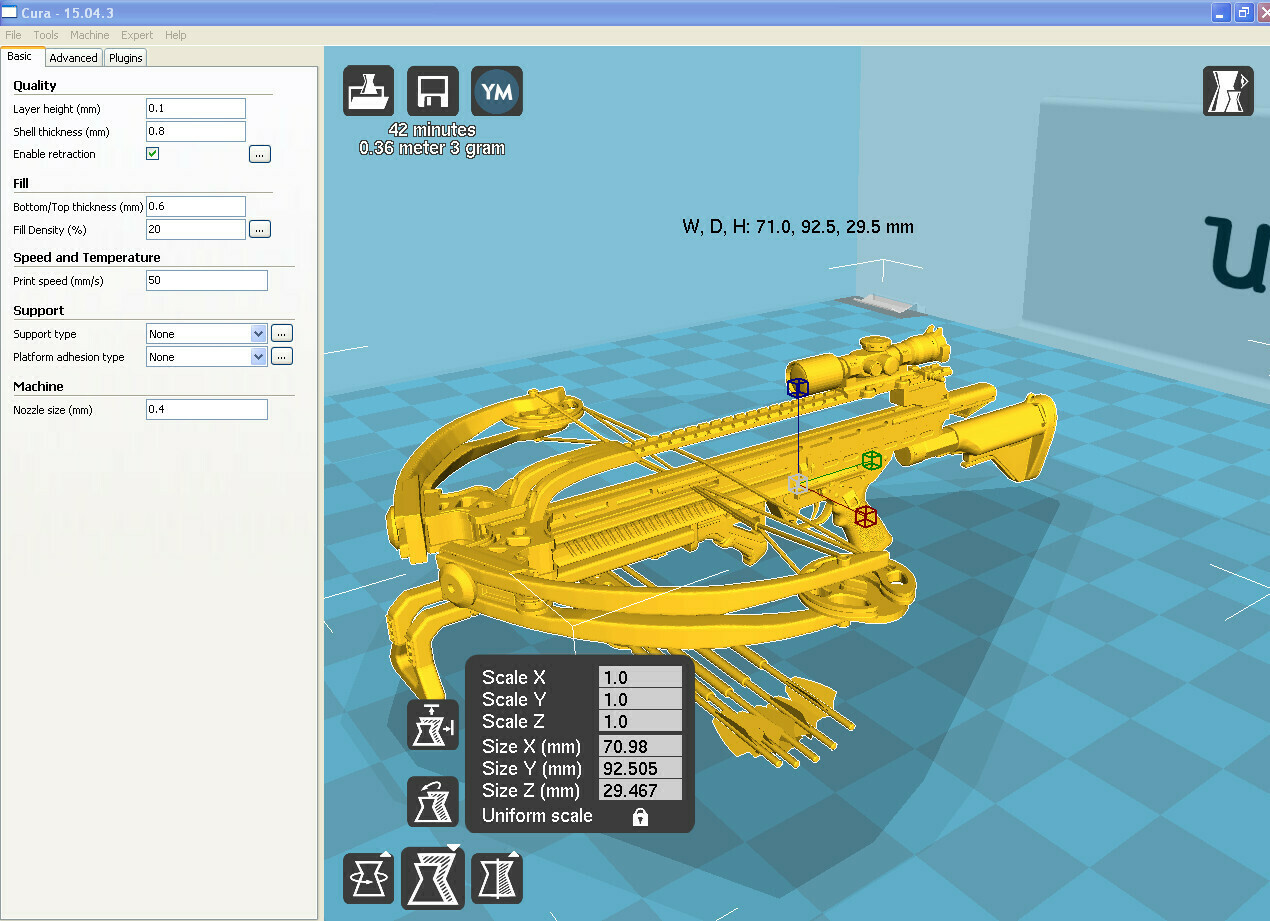Select the Scale tool icon
Screen dimensions: 1270x921
coord(432,877)
